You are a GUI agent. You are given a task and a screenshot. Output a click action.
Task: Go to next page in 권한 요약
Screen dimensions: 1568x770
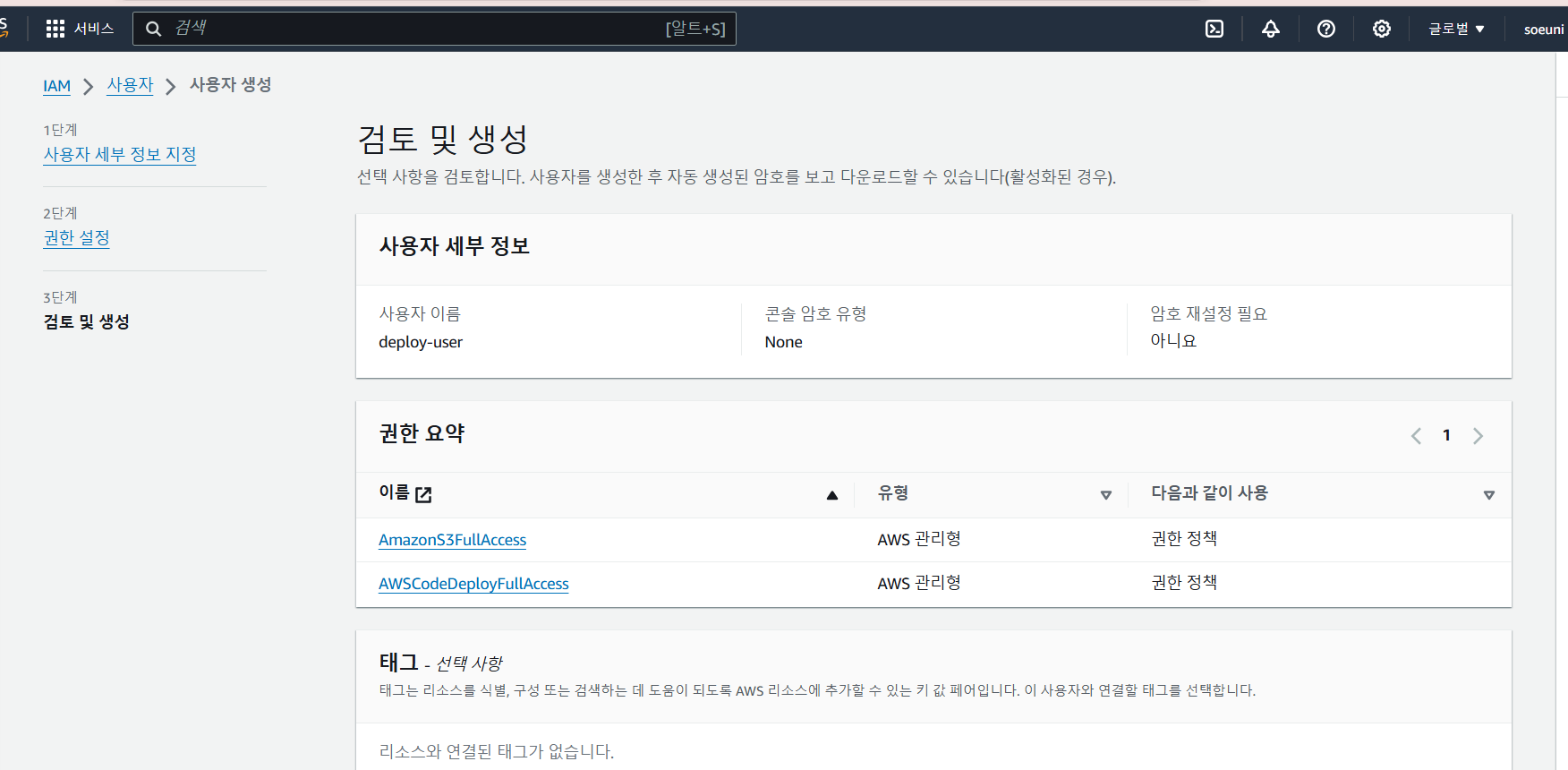coord(1478,436)
